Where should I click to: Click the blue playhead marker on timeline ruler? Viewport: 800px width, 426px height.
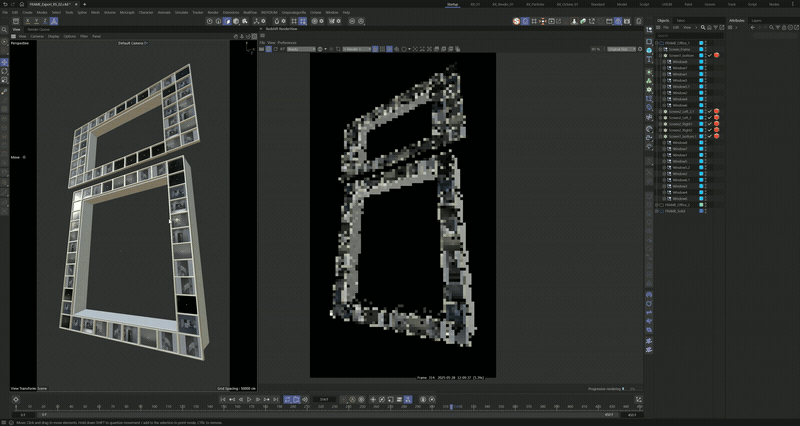pyautogui.click(x=451, y=407)
